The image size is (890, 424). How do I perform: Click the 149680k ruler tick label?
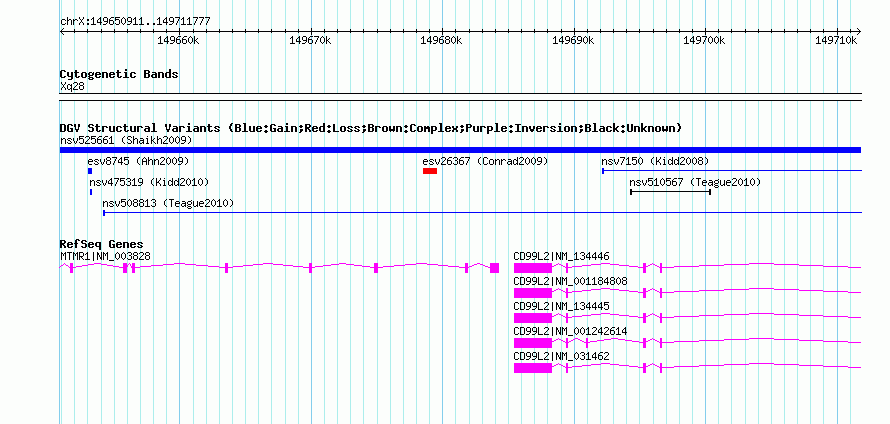[x=441, y=40]
